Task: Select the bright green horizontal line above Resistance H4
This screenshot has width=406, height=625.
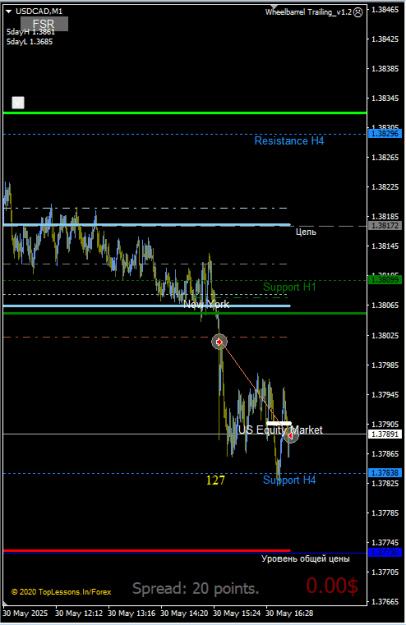Action: point(185,113)
